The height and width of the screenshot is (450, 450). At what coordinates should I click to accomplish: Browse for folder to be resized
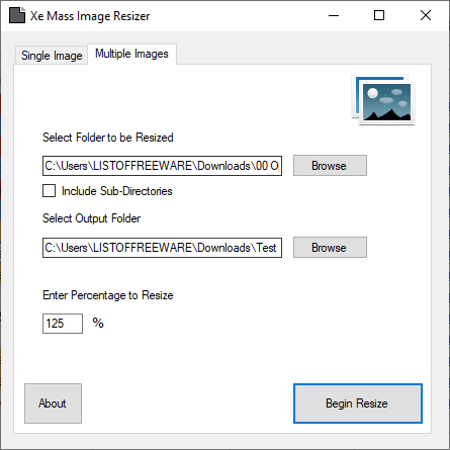coord(330,165)
